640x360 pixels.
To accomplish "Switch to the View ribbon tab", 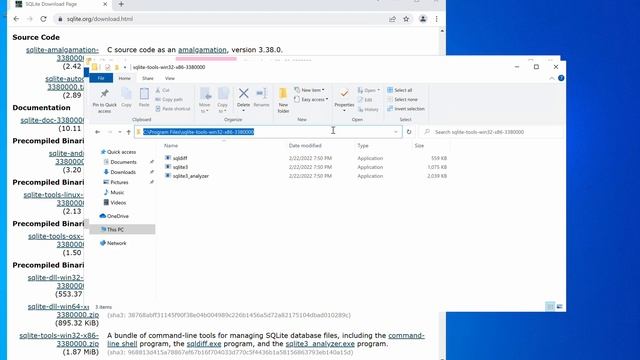I will click(170, 78).
